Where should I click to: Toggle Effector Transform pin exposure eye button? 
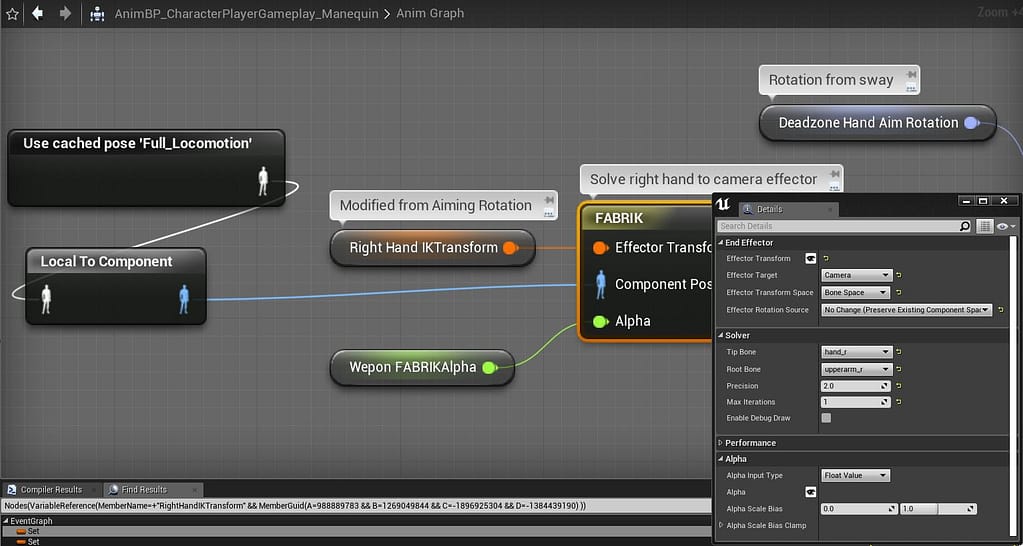pos(810,259)
